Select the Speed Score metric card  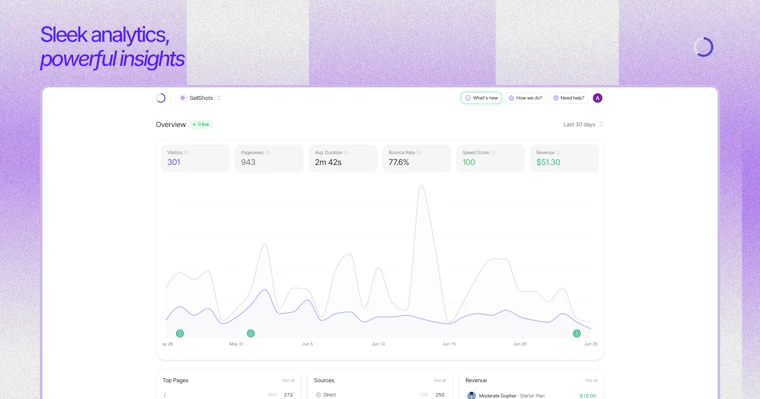click(x=491, y=158)
